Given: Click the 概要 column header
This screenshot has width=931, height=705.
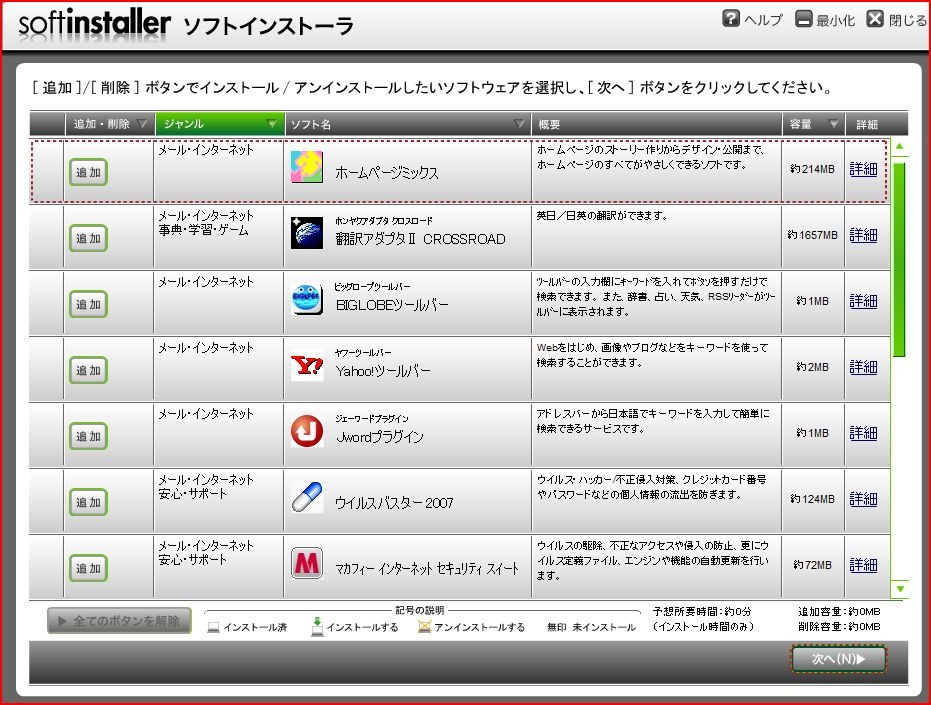Looking at the screenshot, I should (657, 124).
